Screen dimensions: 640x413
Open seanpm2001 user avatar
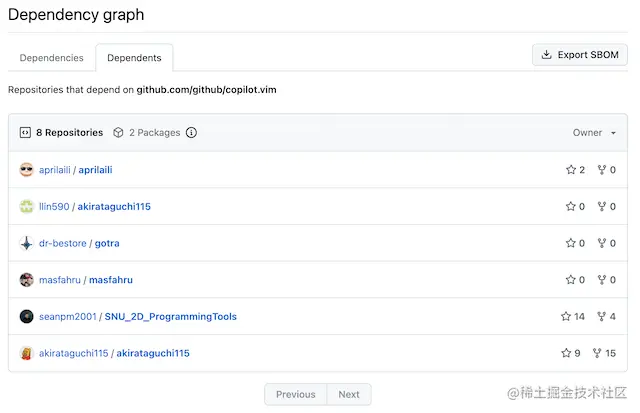coord(27,317)
